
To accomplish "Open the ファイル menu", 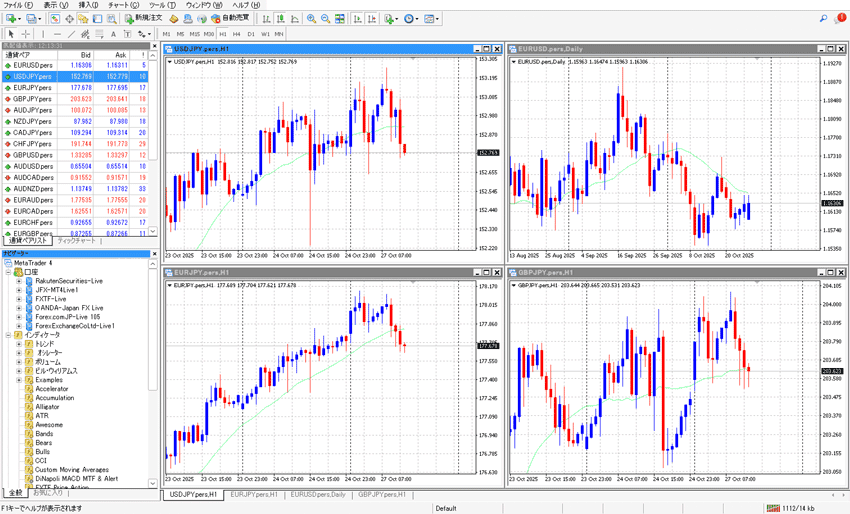I will coord(18,5).
